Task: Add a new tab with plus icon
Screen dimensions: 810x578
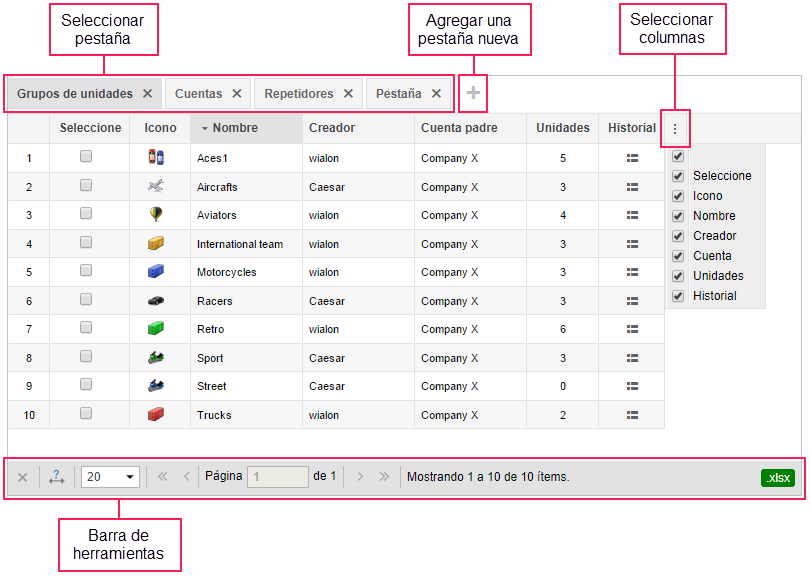Action: 473,93
